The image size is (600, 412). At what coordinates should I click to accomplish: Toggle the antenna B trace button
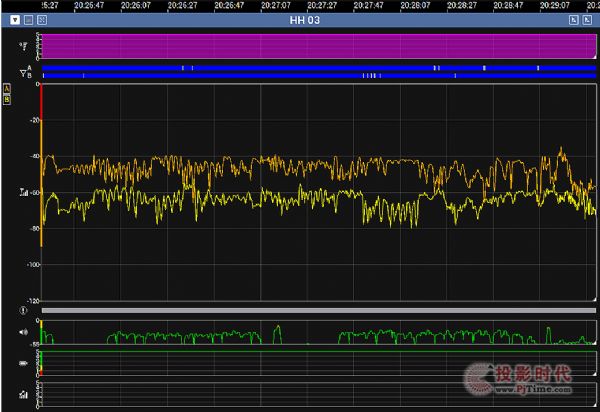pos(6,99)
